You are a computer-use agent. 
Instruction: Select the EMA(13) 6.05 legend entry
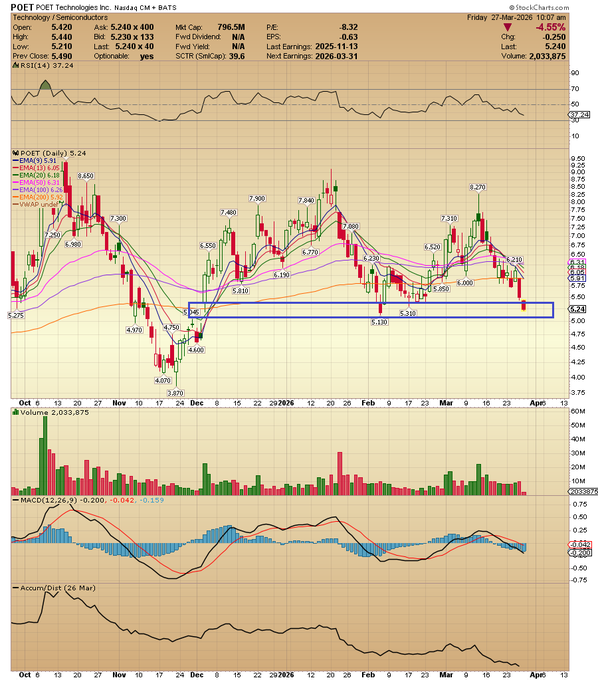click(36, 168)
